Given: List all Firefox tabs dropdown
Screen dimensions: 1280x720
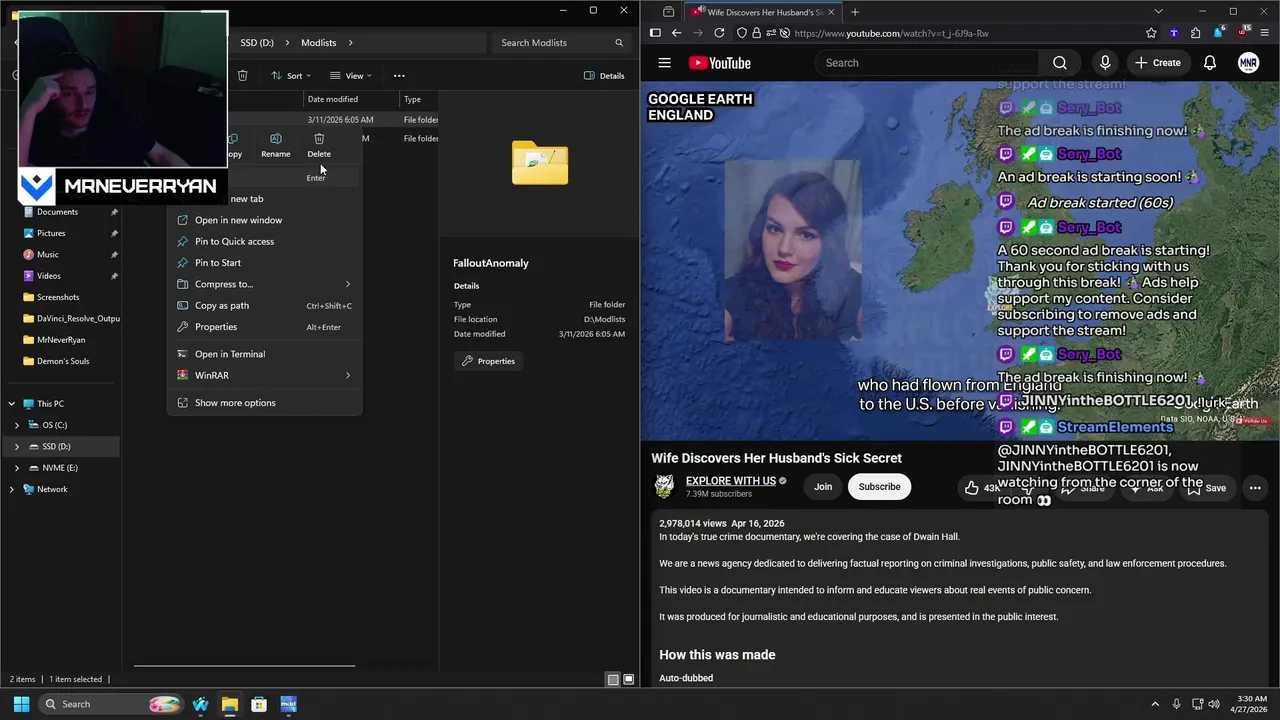Looking at the screenshot, I should click(x=1158, y=12).
